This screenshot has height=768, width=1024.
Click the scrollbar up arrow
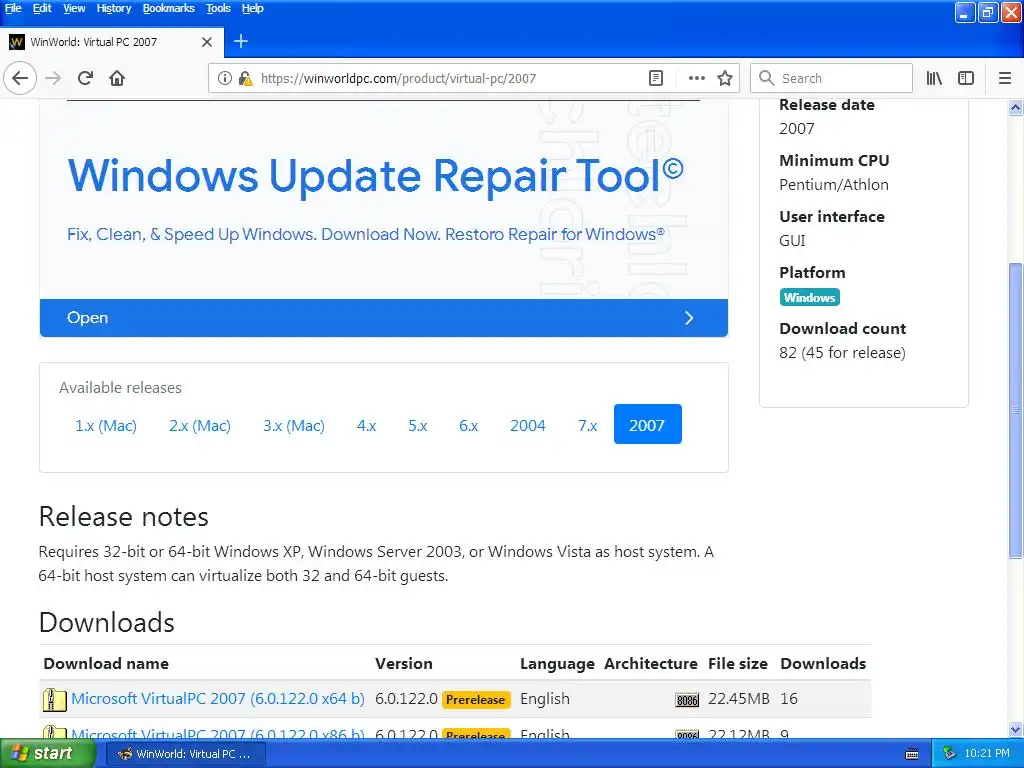click(x=1016, y=108)
